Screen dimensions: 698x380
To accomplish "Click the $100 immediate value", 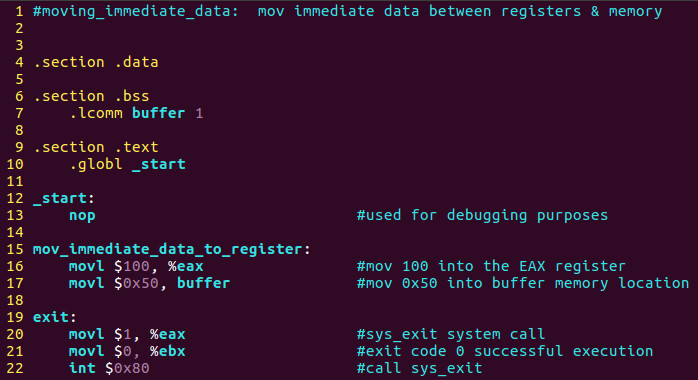I will pos(132,266).
